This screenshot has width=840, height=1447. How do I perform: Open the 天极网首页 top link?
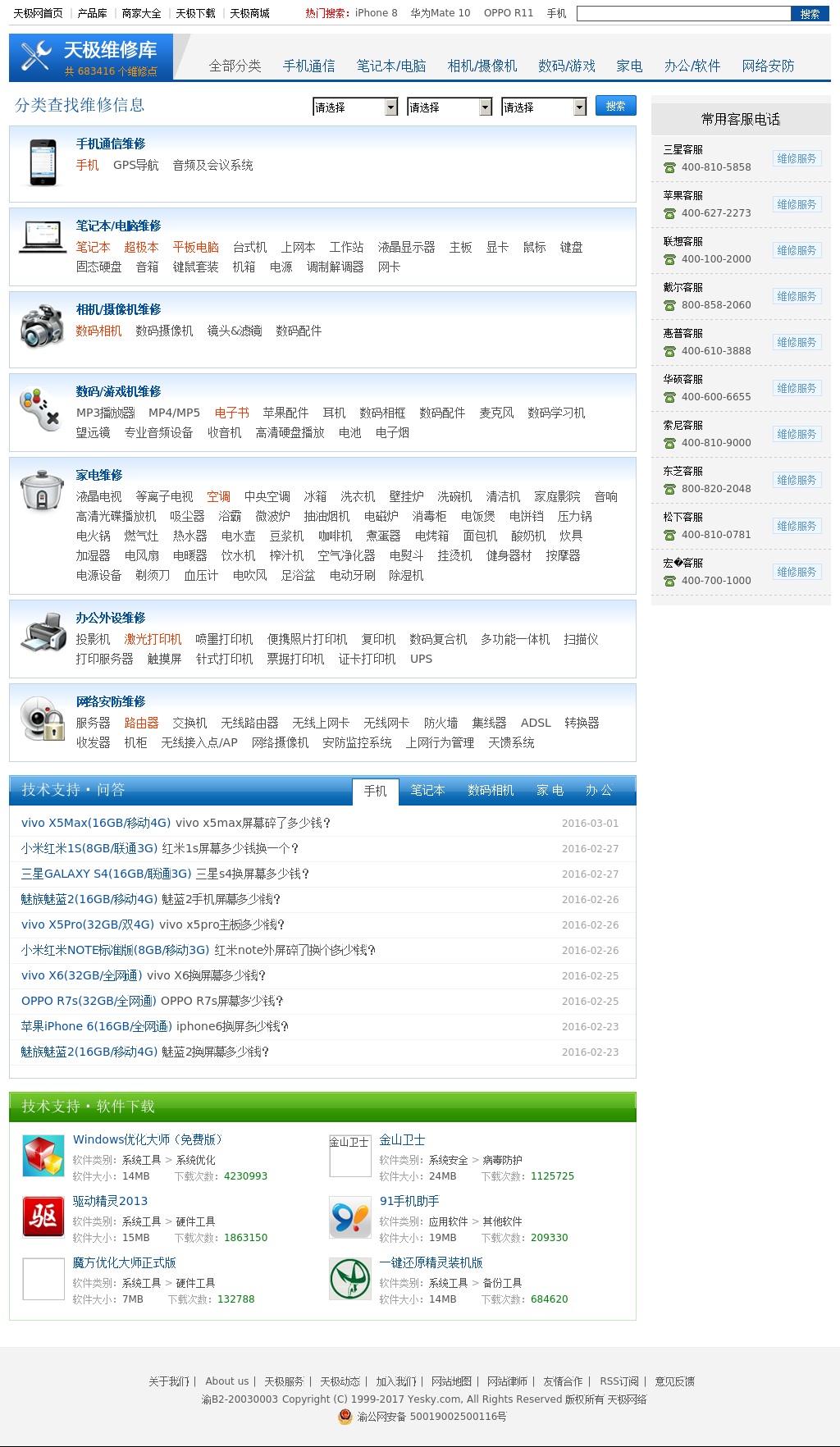coord(38,13)
